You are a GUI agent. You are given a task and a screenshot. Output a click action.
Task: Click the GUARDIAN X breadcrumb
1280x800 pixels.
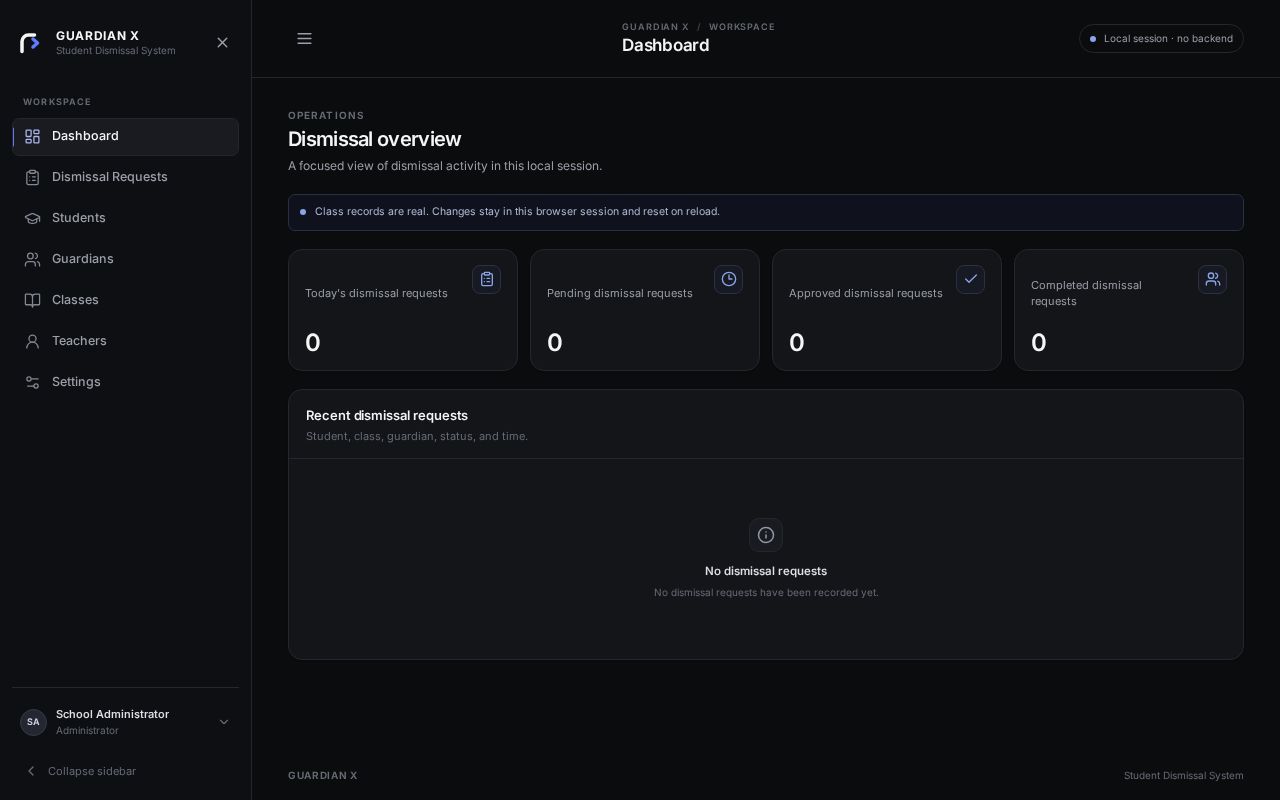(655, 27)
